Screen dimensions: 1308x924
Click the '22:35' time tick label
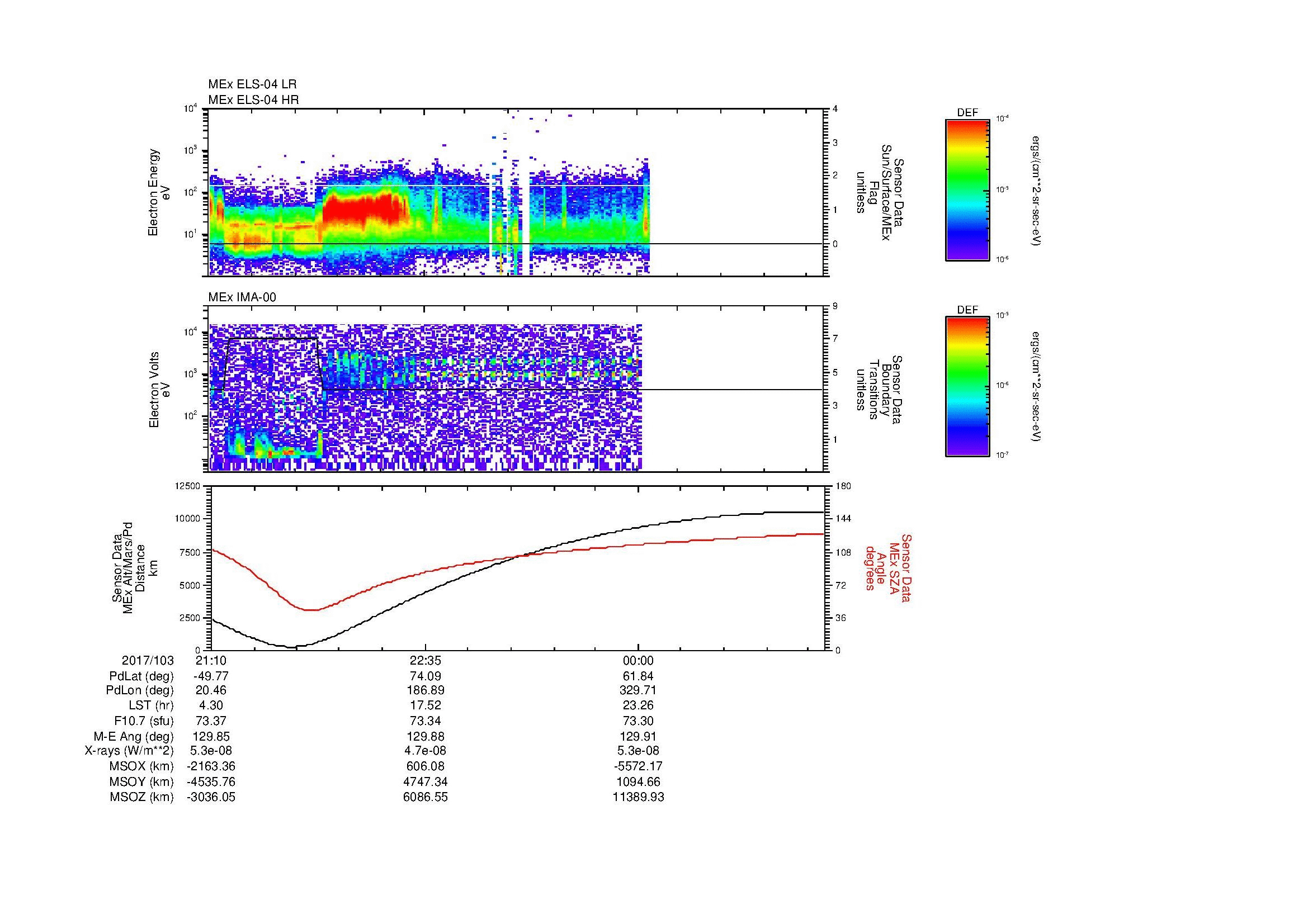click(426, 661)
